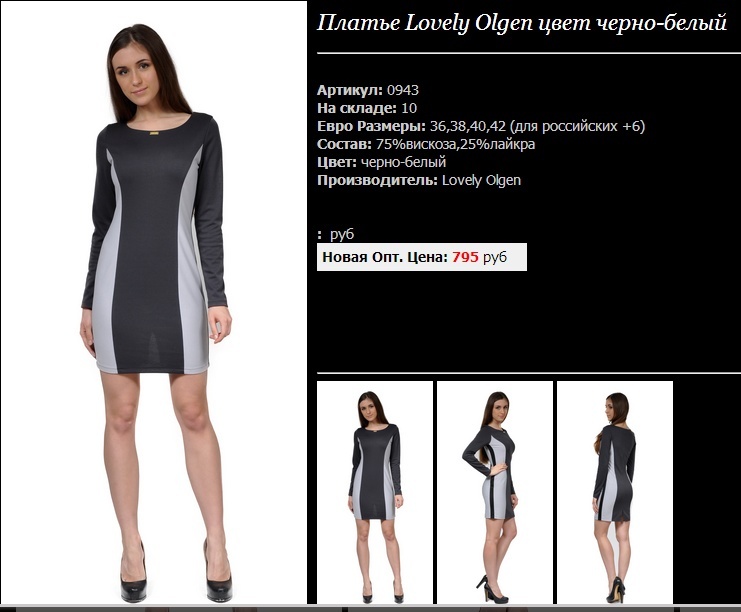Image resolution: width=741 pixels, height=612 pixels.
Task: Click the 'Артикул:' label
Action: click(350, 90)
